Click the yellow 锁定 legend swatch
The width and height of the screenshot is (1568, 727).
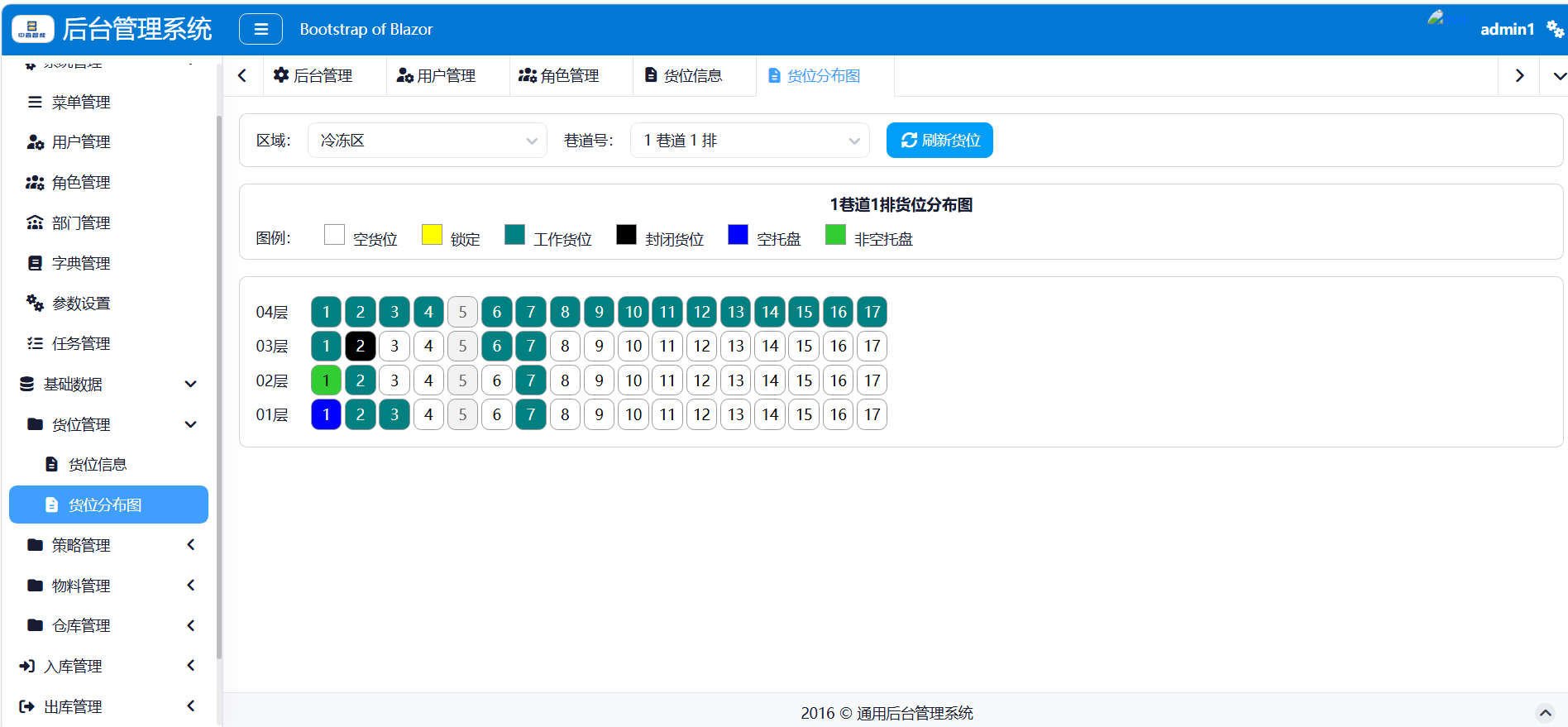tap(432, 235)
